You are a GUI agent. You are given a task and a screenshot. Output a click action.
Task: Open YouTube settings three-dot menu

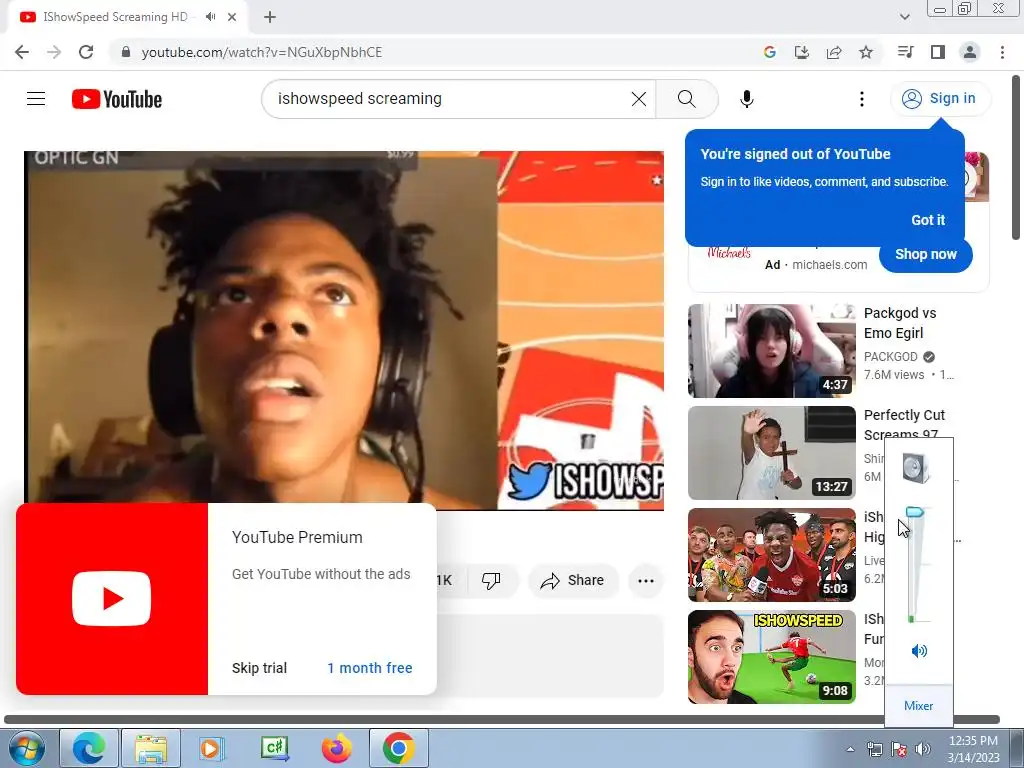click(x=861, y=99)
